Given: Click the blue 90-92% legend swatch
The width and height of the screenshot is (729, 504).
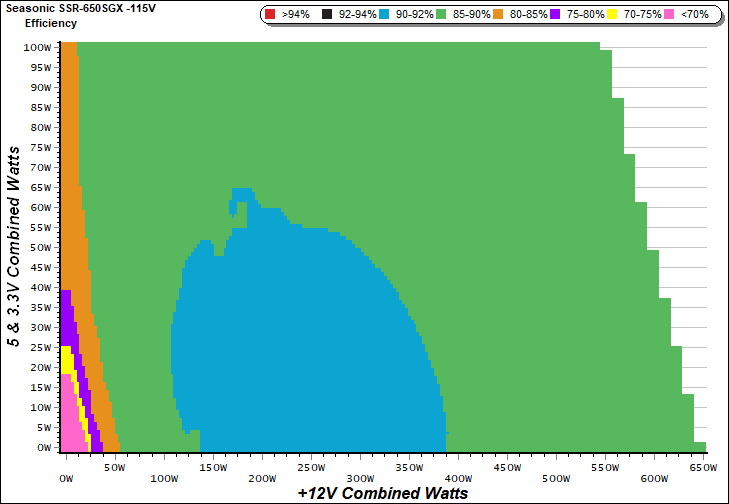Looking at the screenshot, I should click(384, 15).
